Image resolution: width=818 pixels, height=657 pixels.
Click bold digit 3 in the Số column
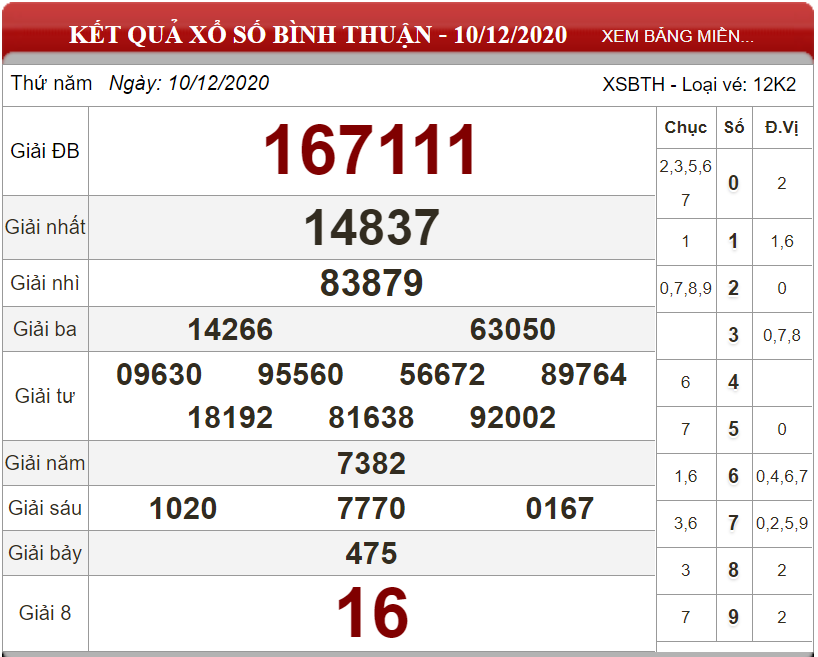point(733,335)
